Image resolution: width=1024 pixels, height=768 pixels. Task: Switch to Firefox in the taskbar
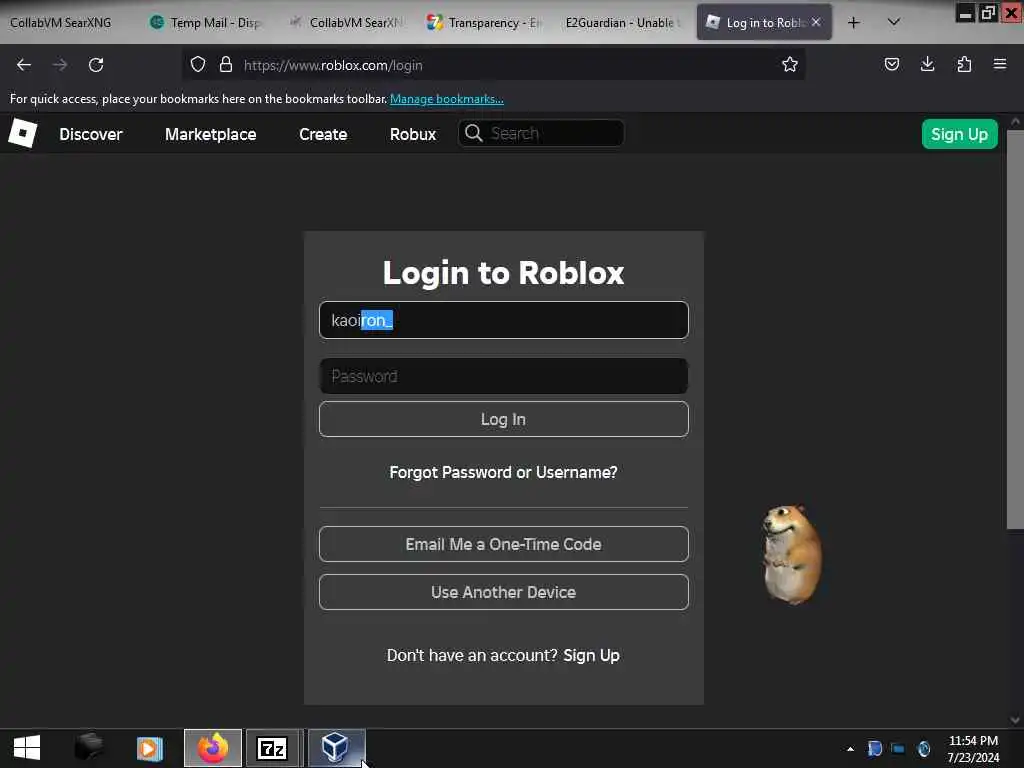(x=213, y=748)
